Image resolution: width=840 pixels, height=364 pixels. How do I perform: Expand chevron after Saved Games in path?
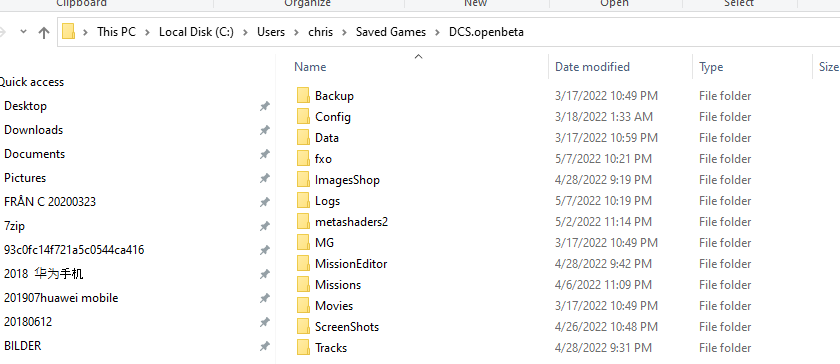[437, 32]
